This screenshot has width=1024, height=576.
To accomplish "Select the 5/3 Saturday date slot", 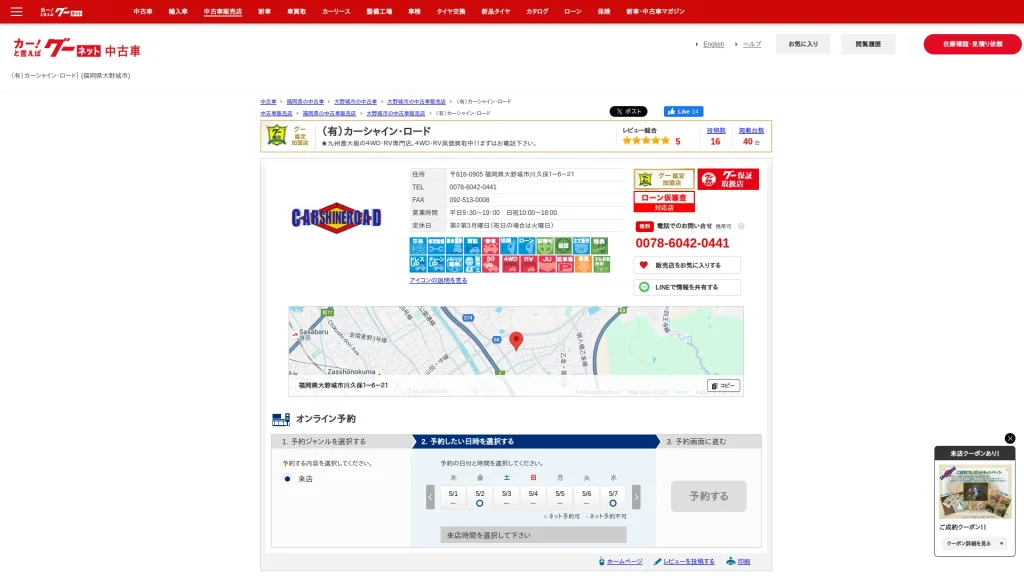I will 507,497.
